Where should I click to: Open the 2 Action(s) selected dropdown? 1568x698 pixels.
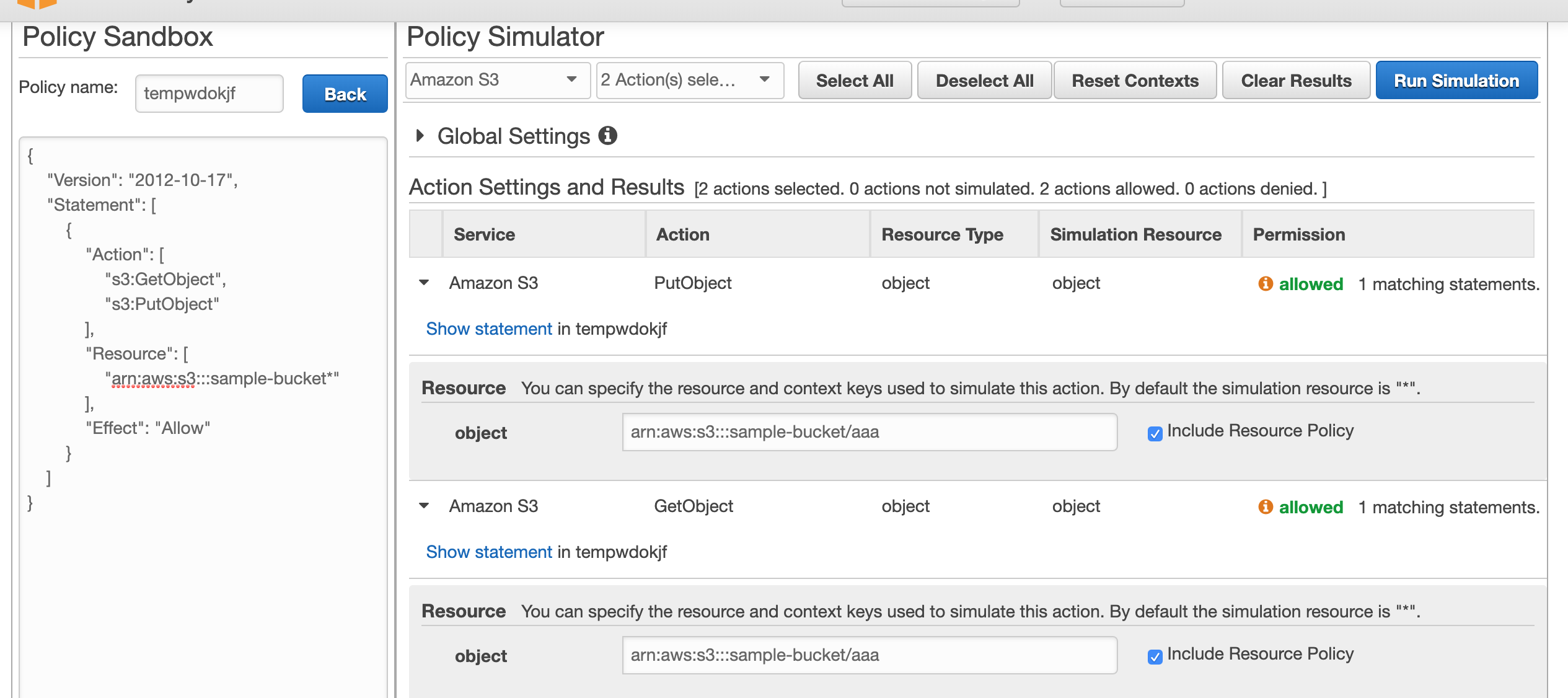689,80
